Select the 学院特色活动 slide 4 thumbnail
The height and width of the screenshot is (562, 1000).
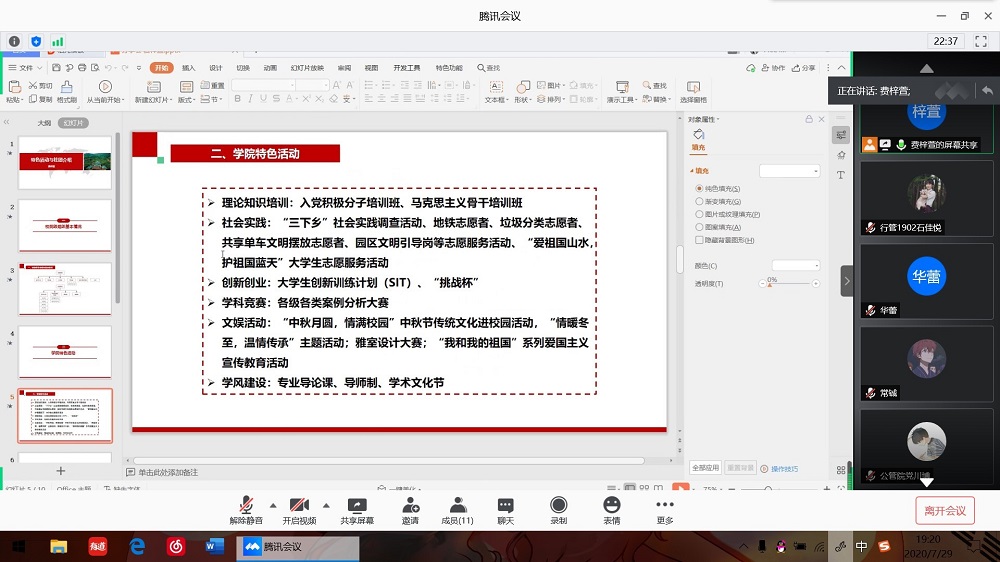coord(65,352)
